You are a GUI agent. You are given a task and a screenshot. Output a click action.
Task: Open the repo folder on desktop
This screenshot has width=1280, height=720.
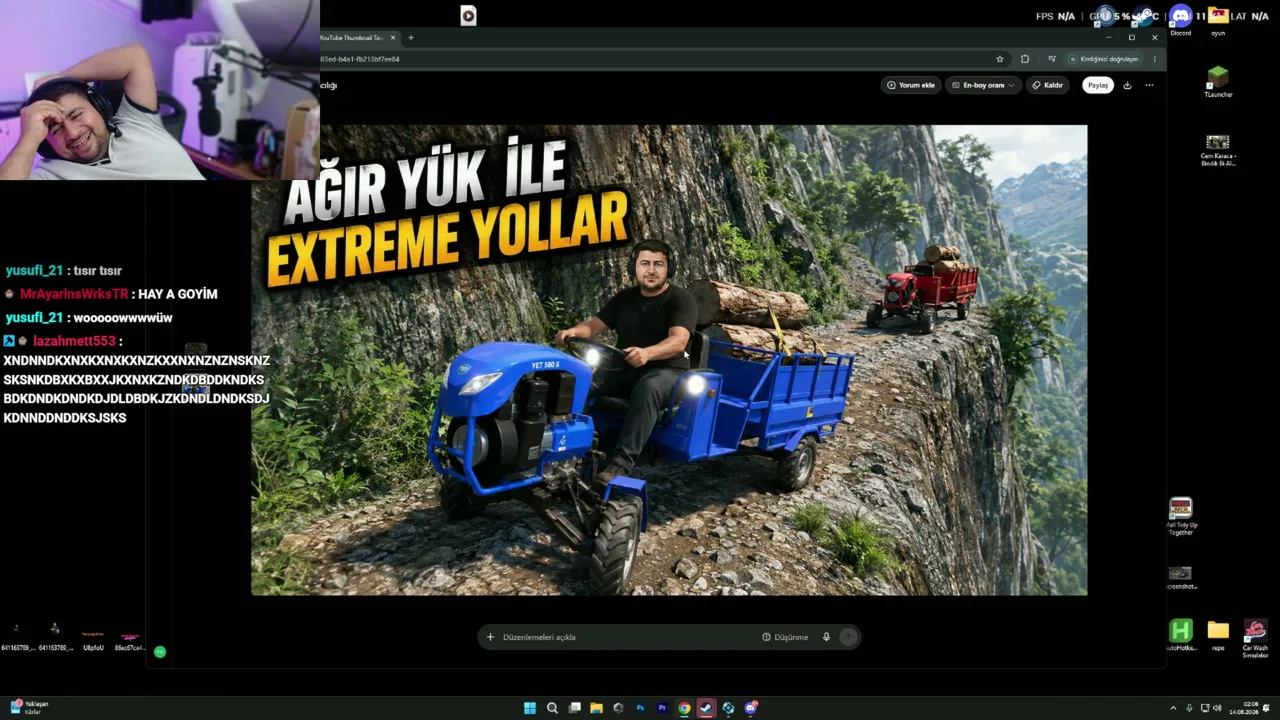click(x=1218, y=635)
